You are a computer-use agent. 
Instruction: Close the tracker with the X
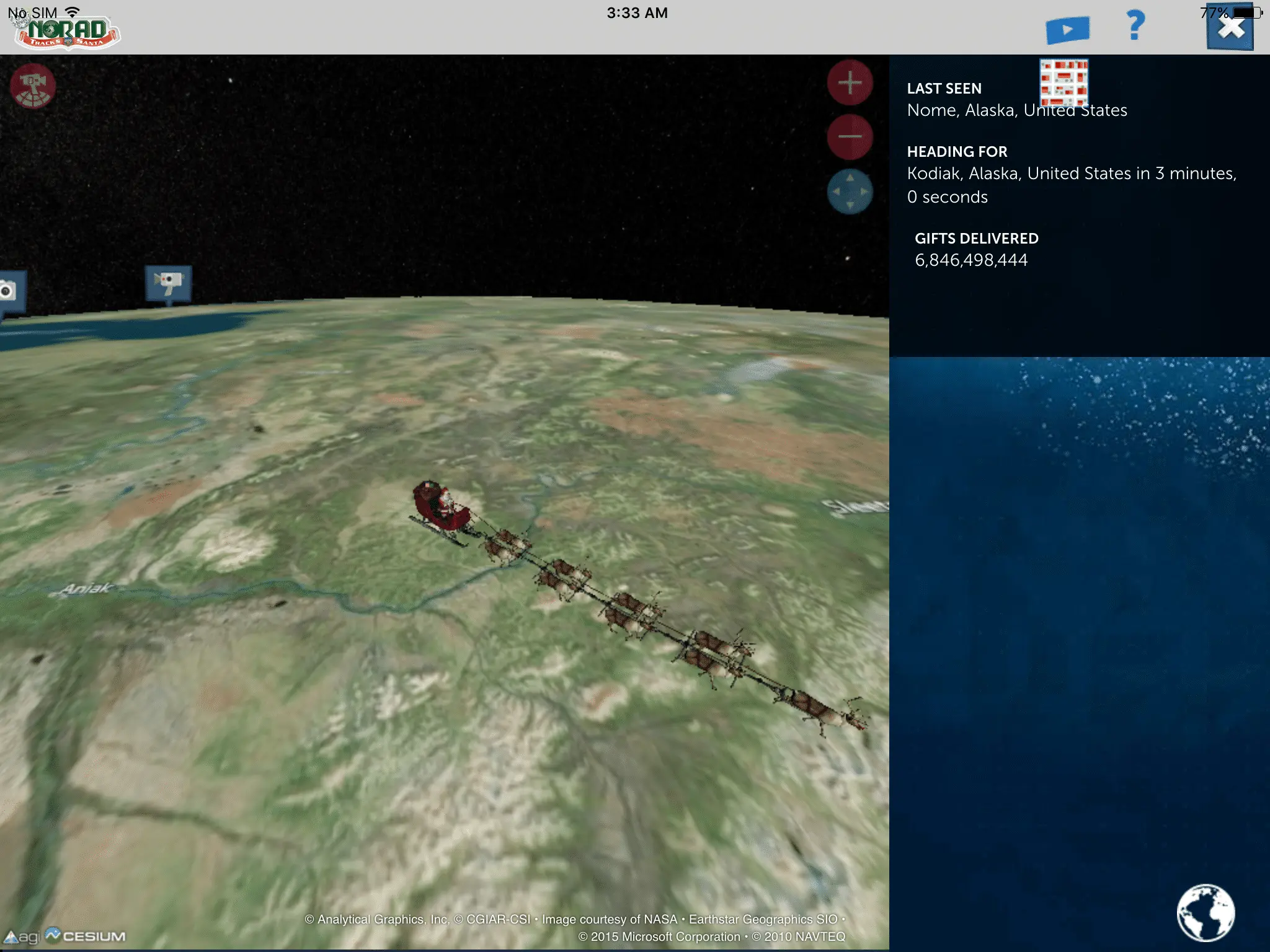coord(1230,28)
